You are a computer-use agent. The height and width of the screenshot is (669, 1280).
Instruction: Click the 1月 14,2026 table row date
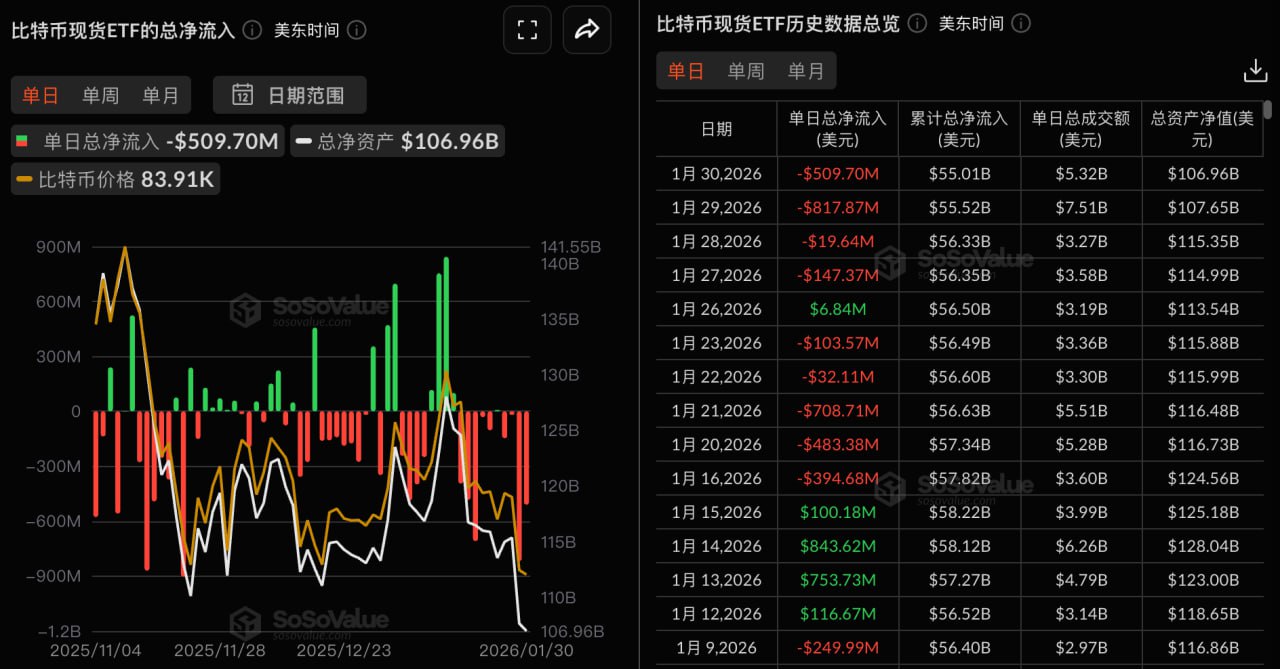pos(716,546)
